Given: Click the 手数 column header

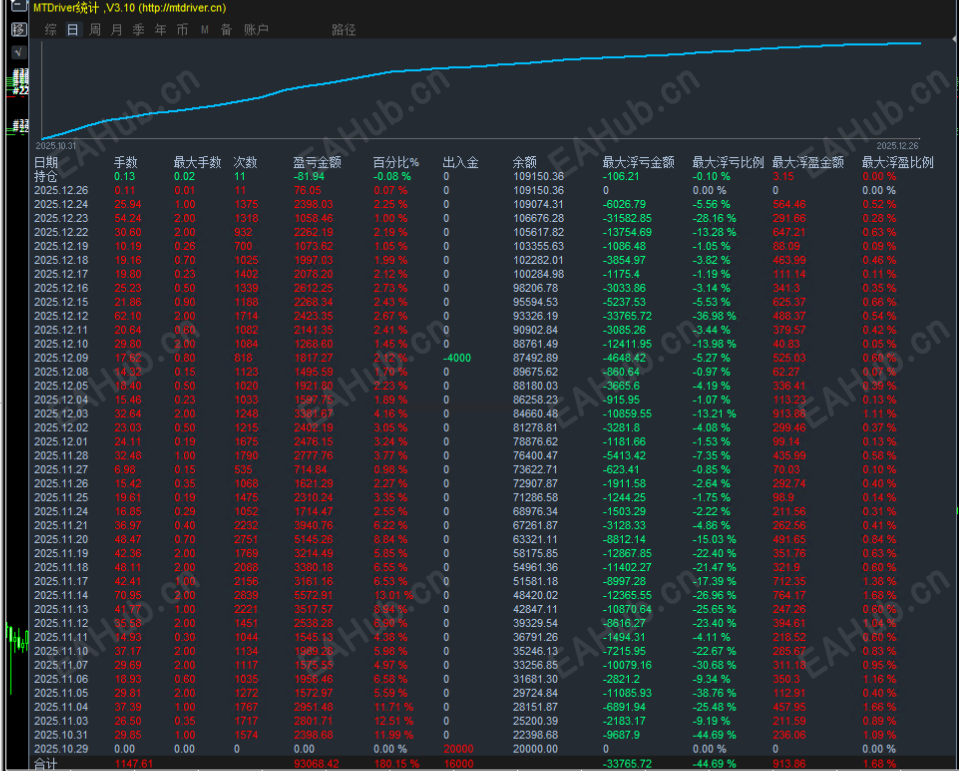Looking at the screenshot, I should click(x=125, y=162).
